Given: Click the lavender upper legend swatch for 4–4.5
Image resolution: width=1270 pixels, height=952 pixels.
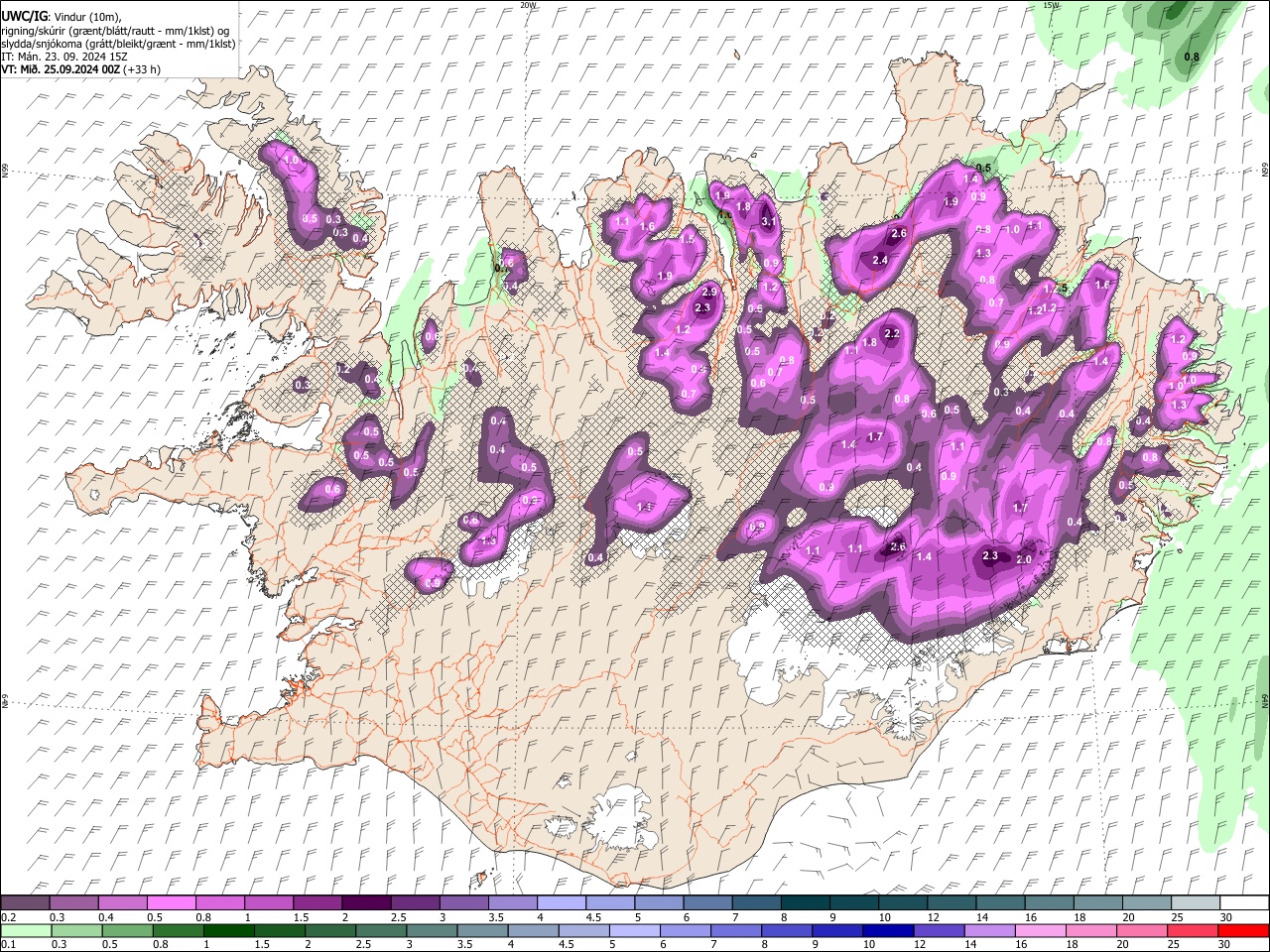Looking at the screenshot, I should (x=561, y=902).
